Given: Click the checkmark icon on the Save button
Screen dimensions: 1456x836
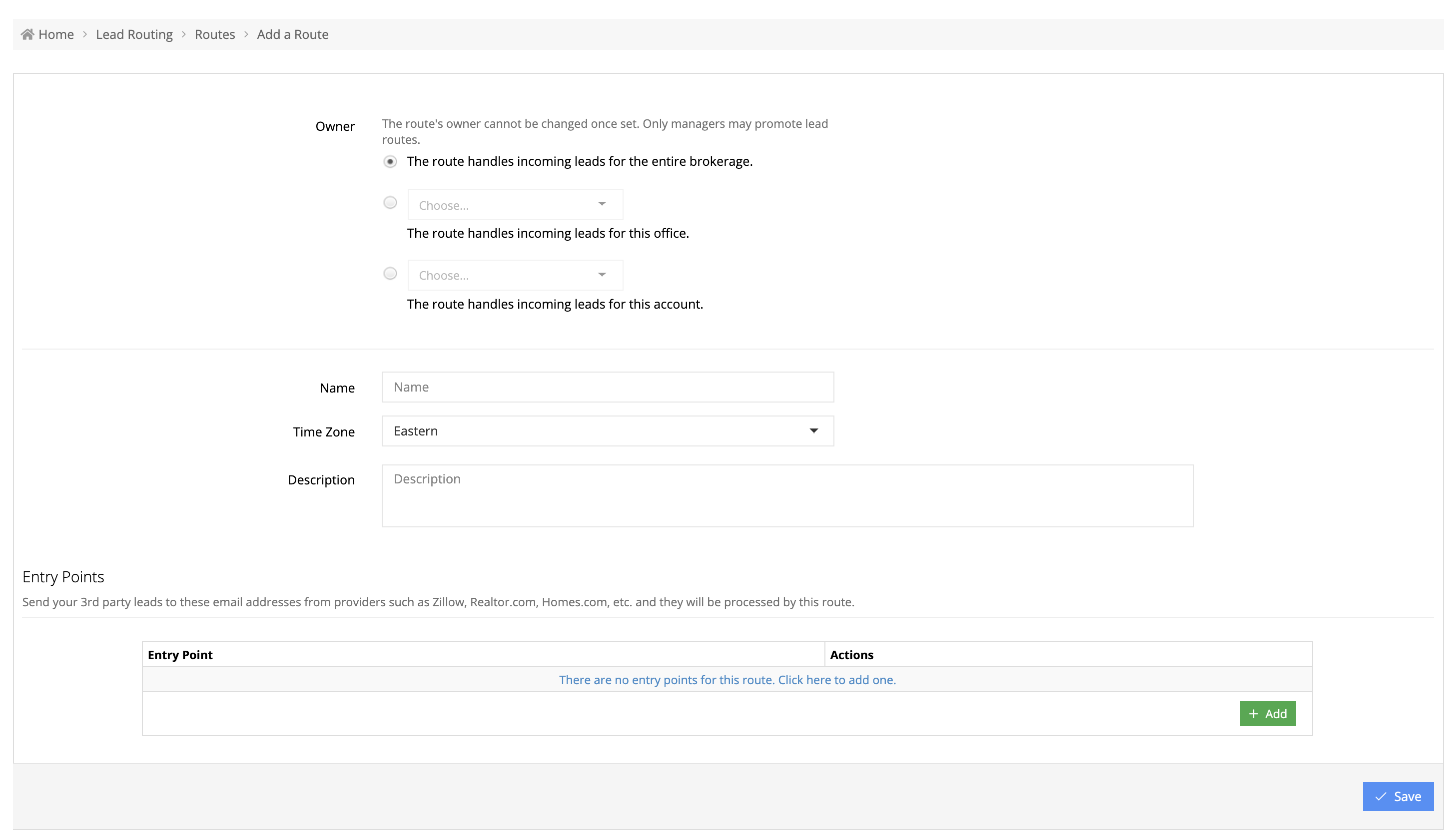Looking at the screenshot, I should coord(1381,797).
